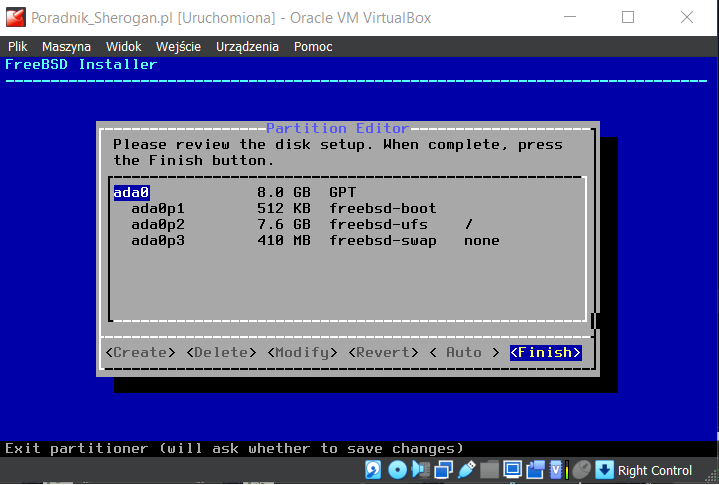Open the Maszyna menu

[x=66, y=46]
